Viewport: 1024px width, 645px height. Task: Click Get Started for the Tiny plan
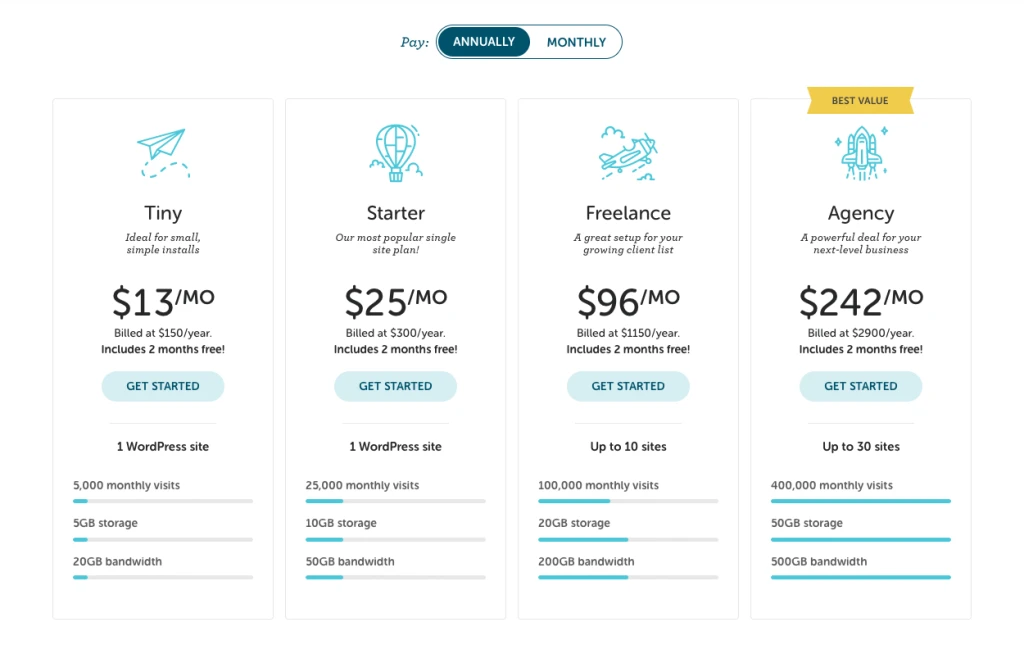click(163, 386)
